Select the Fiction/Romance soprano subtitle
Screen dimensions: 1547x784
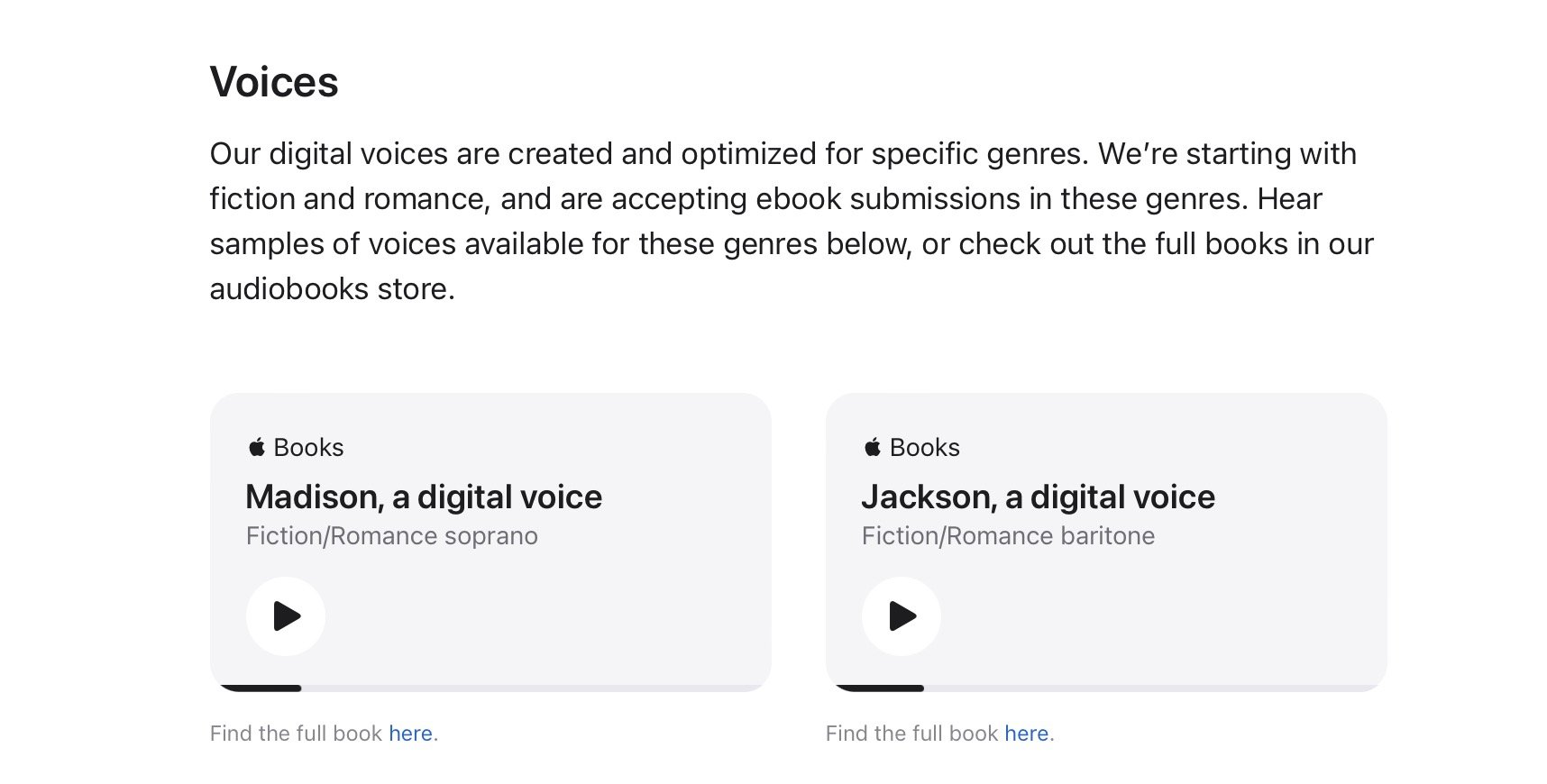point(392,536)
